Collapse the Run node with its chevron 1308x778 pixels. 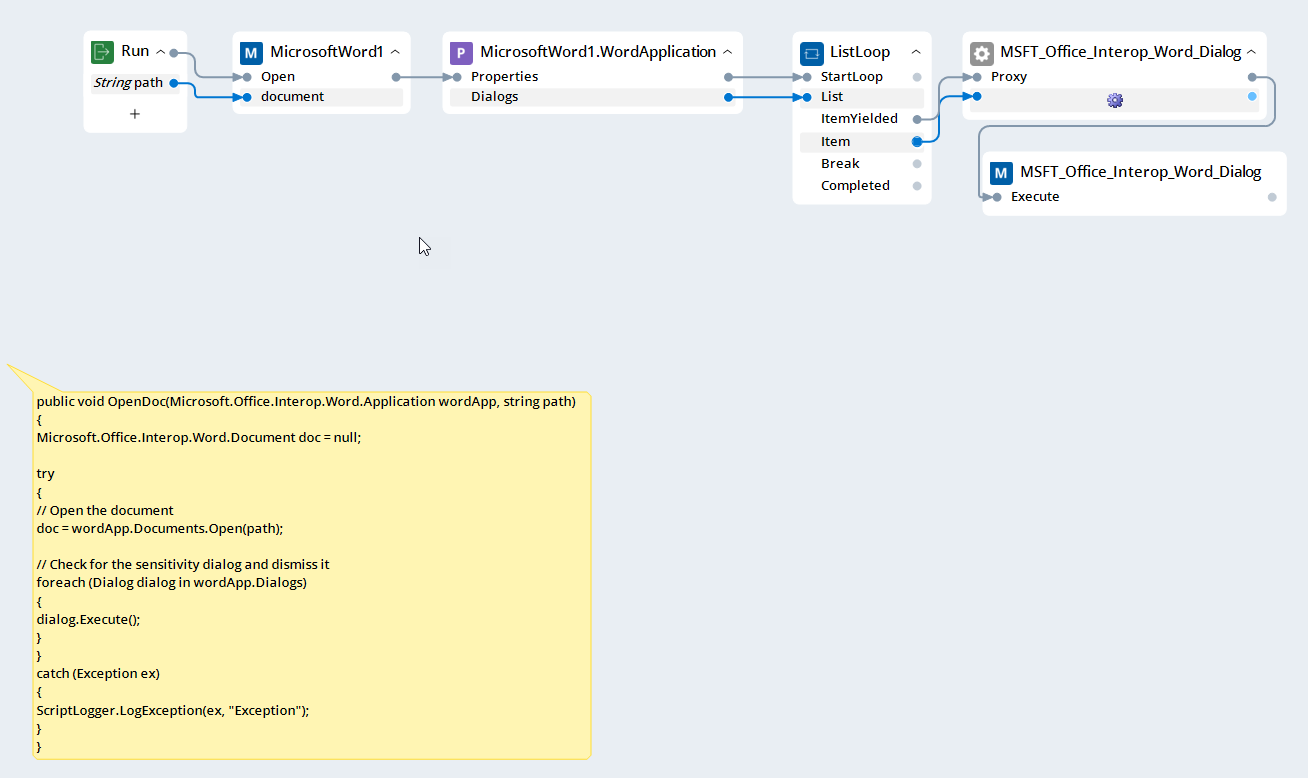pos(160,52)
